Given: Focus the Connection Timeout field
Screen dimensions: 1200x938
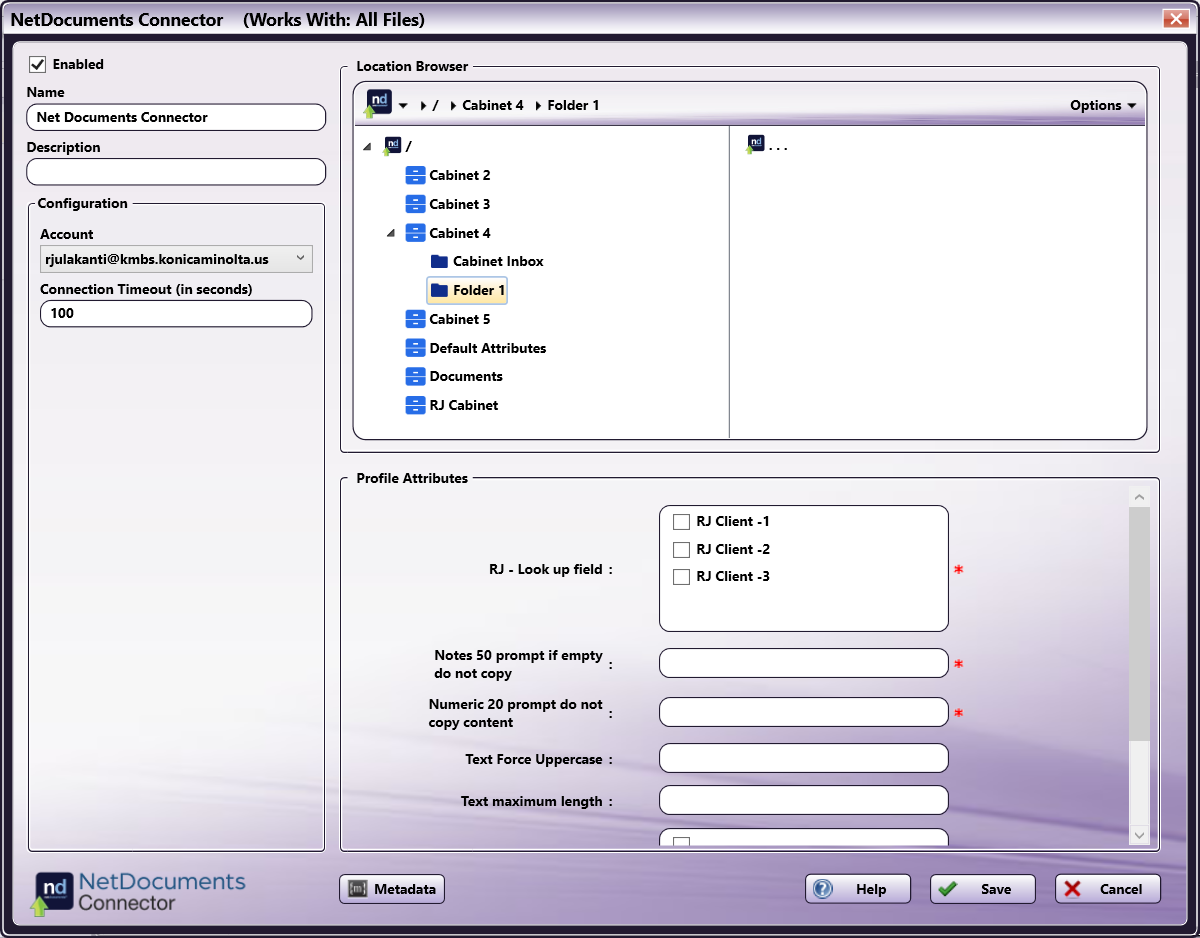Looking at the screenshot, I should (x=176, y=313).
